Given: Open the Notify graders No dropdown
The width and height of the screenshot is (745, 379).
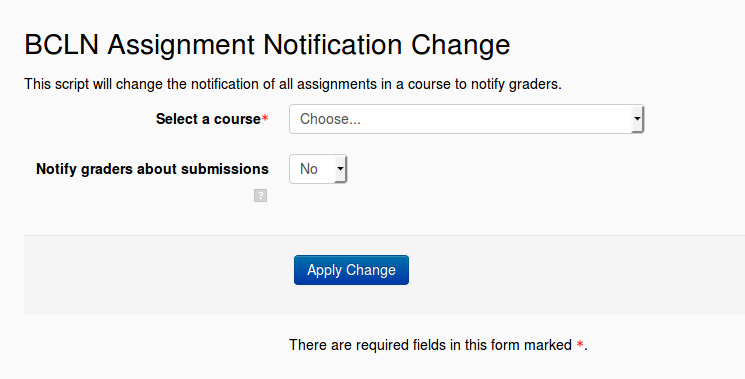Looking at the screenshot, I should [x=318, y=169].
